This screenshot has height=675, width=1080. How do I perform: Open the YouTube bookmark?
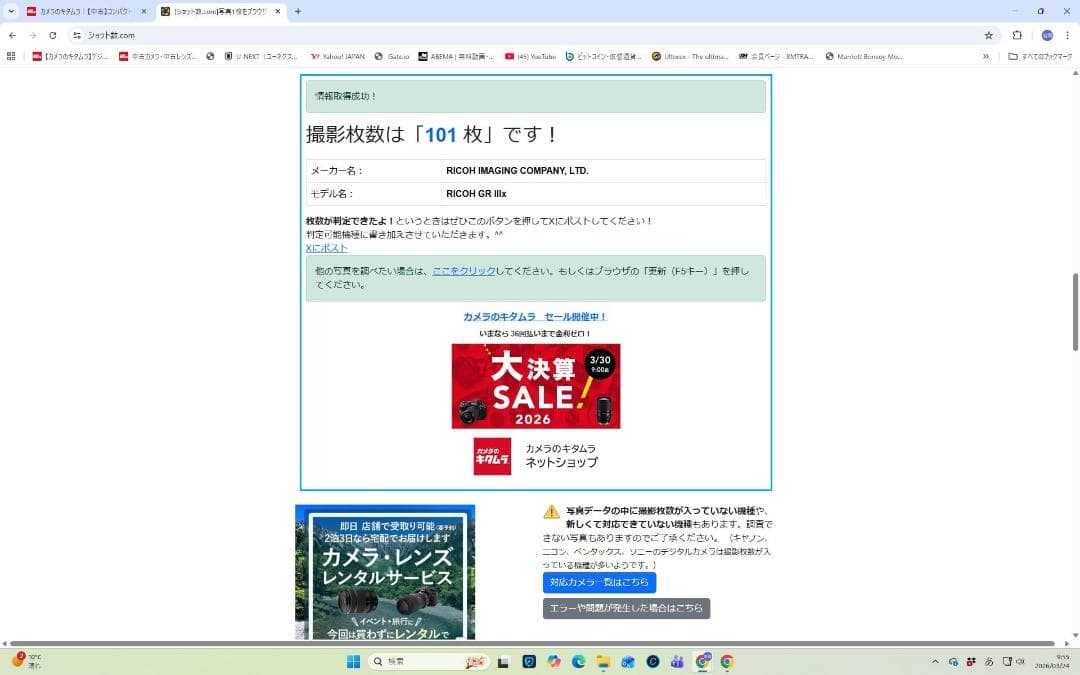click(x=530, y=56)
